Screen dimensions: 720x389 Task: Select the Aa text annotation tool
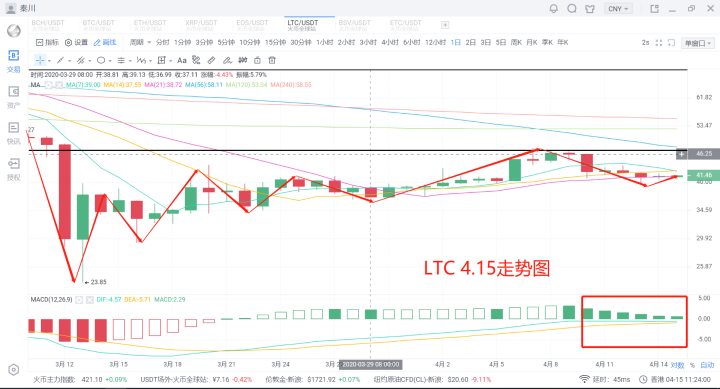(x=182, y=60)
